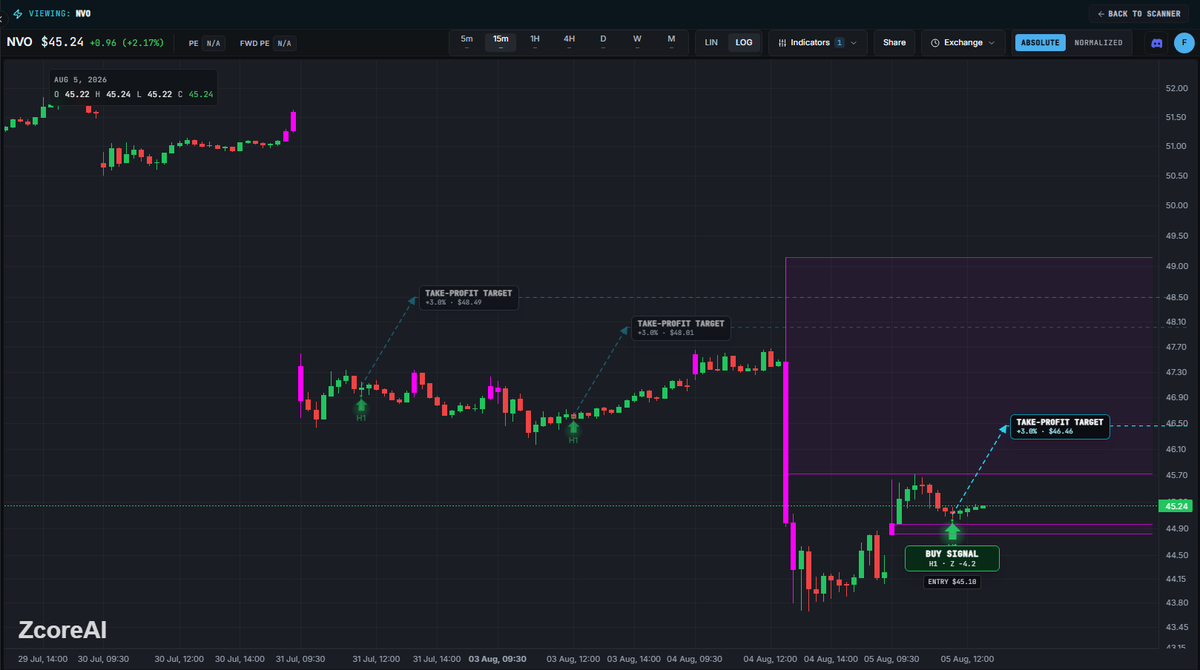
Task: Click the 43.80 price axis label
Action: point(1176,603)
